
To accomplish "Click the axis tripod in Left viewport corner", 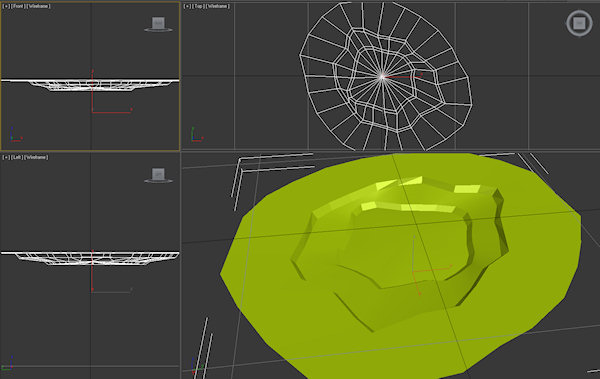I will pos(8,363).
